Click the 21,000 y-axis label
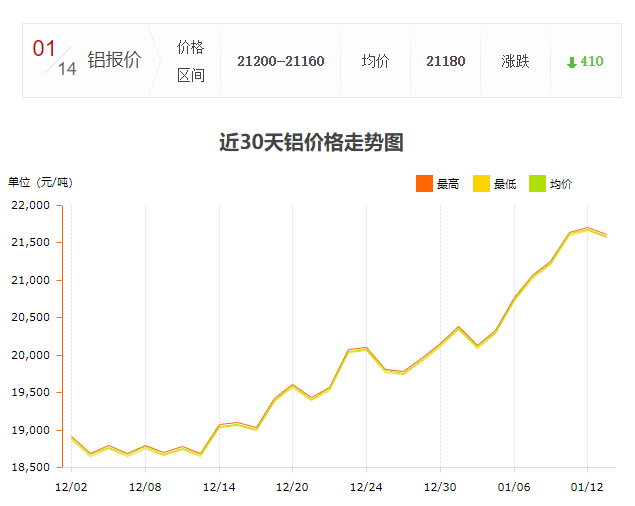635x506 pixels. [x=30, y=280]
